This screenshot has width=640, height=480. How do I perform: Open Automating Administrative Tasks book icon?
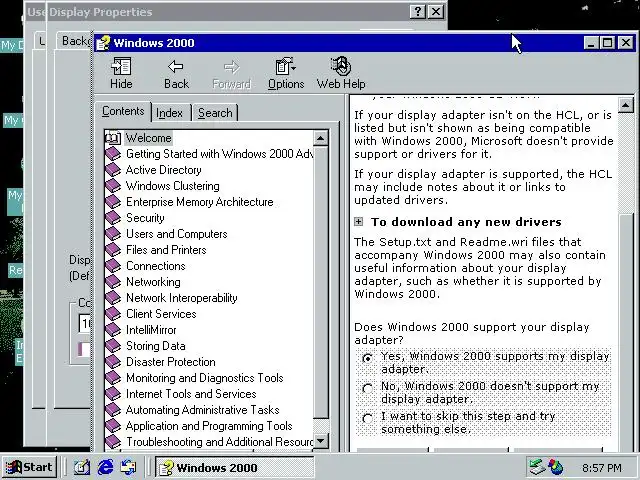(113, 409)
